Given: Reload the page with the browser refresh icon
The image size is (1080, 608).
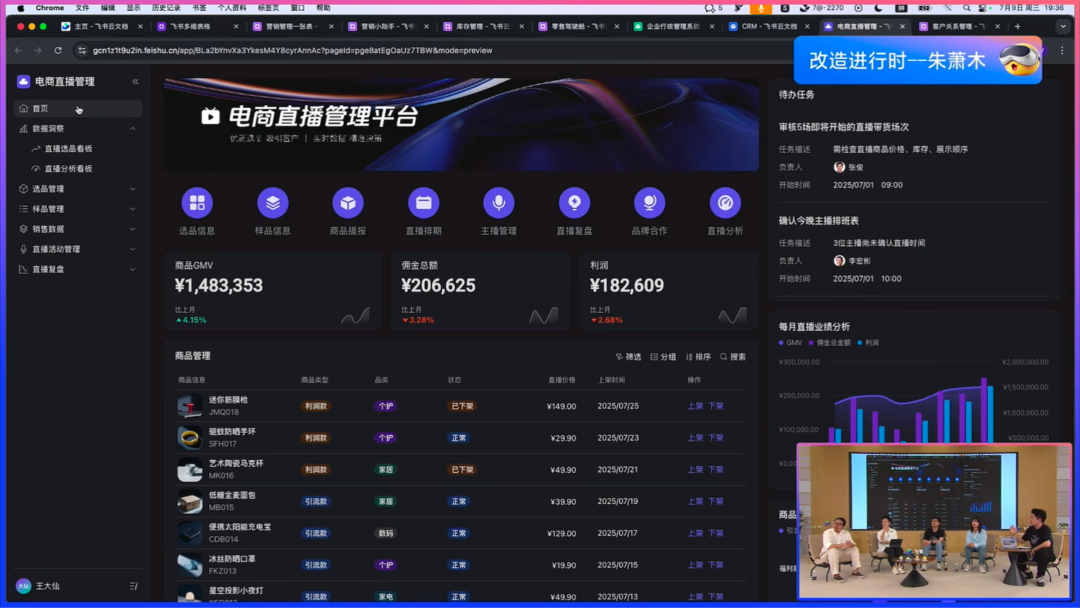Looking at the screenshot, I should [58, 50].
